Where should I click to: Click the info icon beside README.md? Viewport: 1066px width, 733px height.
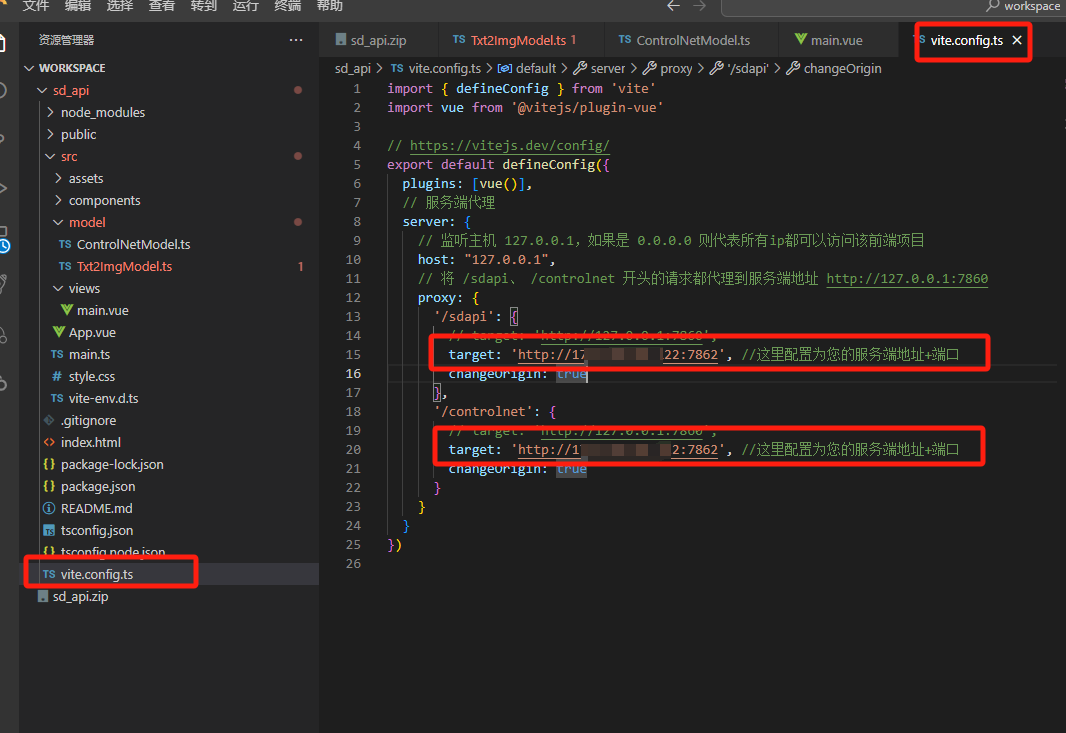(49, 508)
